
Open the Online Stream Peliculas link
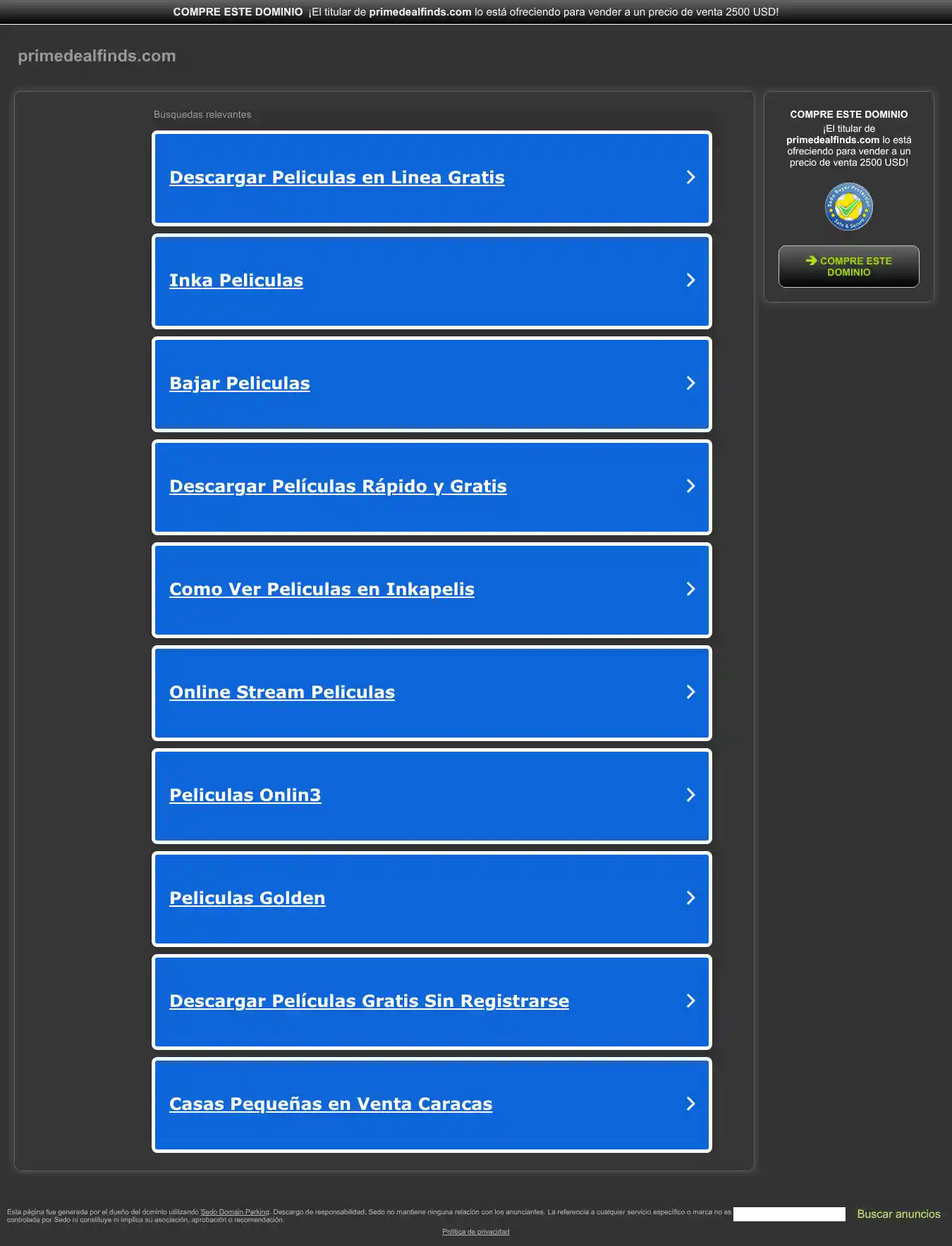pyautogui.click(x=282, y=692)
